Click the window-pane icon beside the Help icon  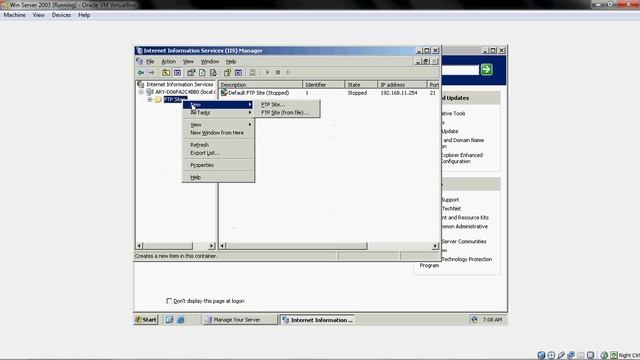point(238,73)
